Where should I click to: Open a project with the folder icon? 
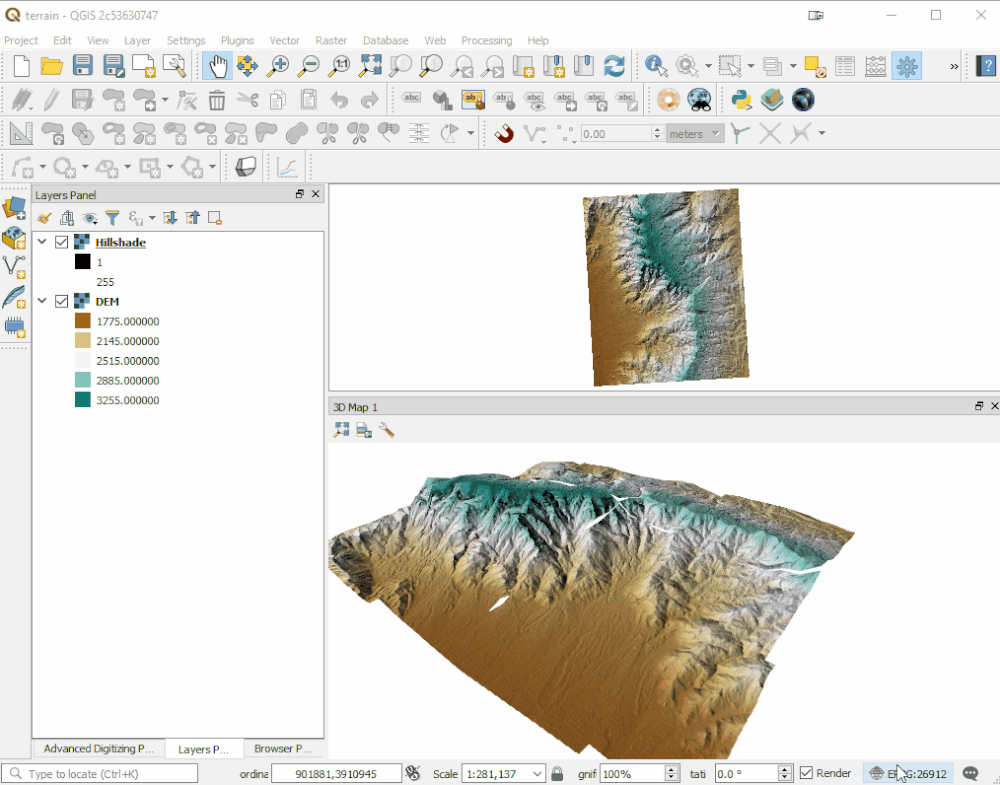click(52, 66)
